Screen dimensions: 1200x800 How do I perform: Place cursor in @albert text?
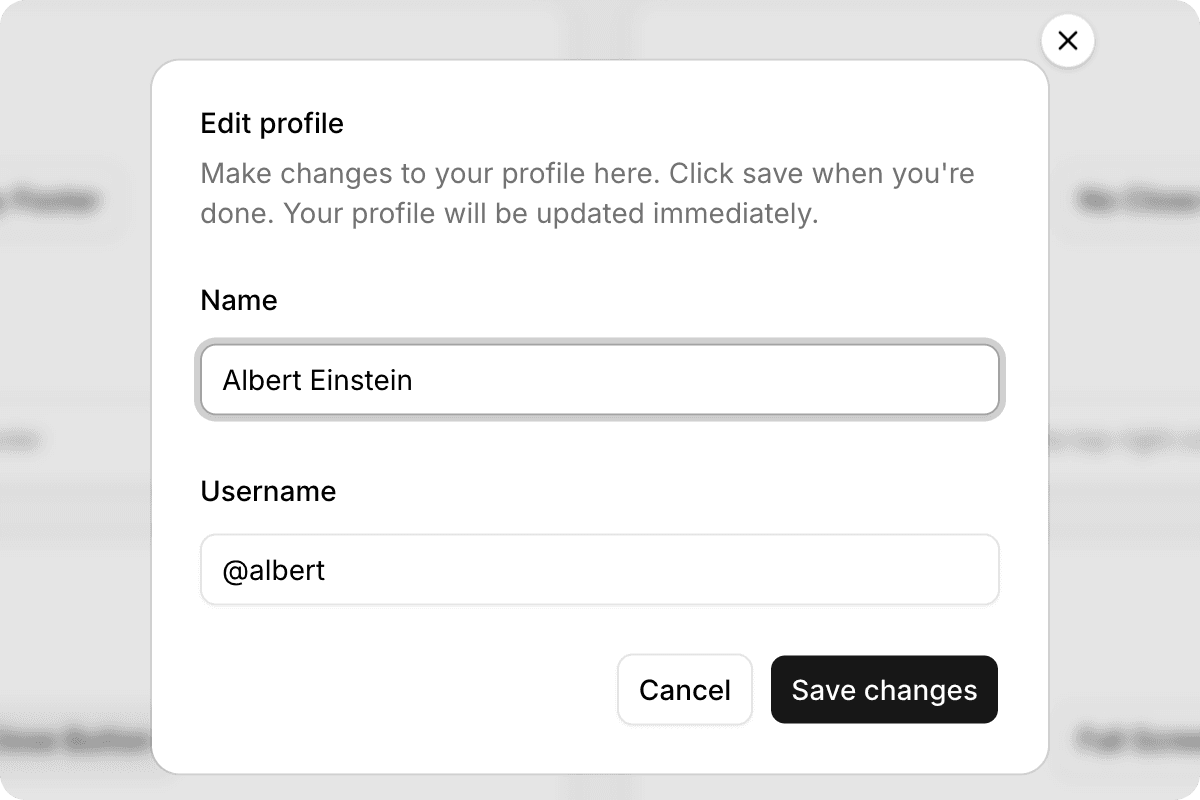[274, 570]
